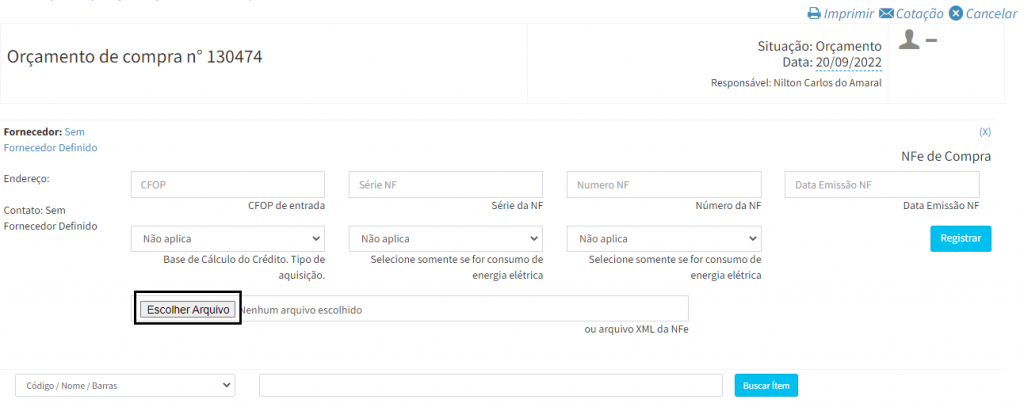
Task: Close the NFe de Compra panel via (X)
Action: [984, 132]
